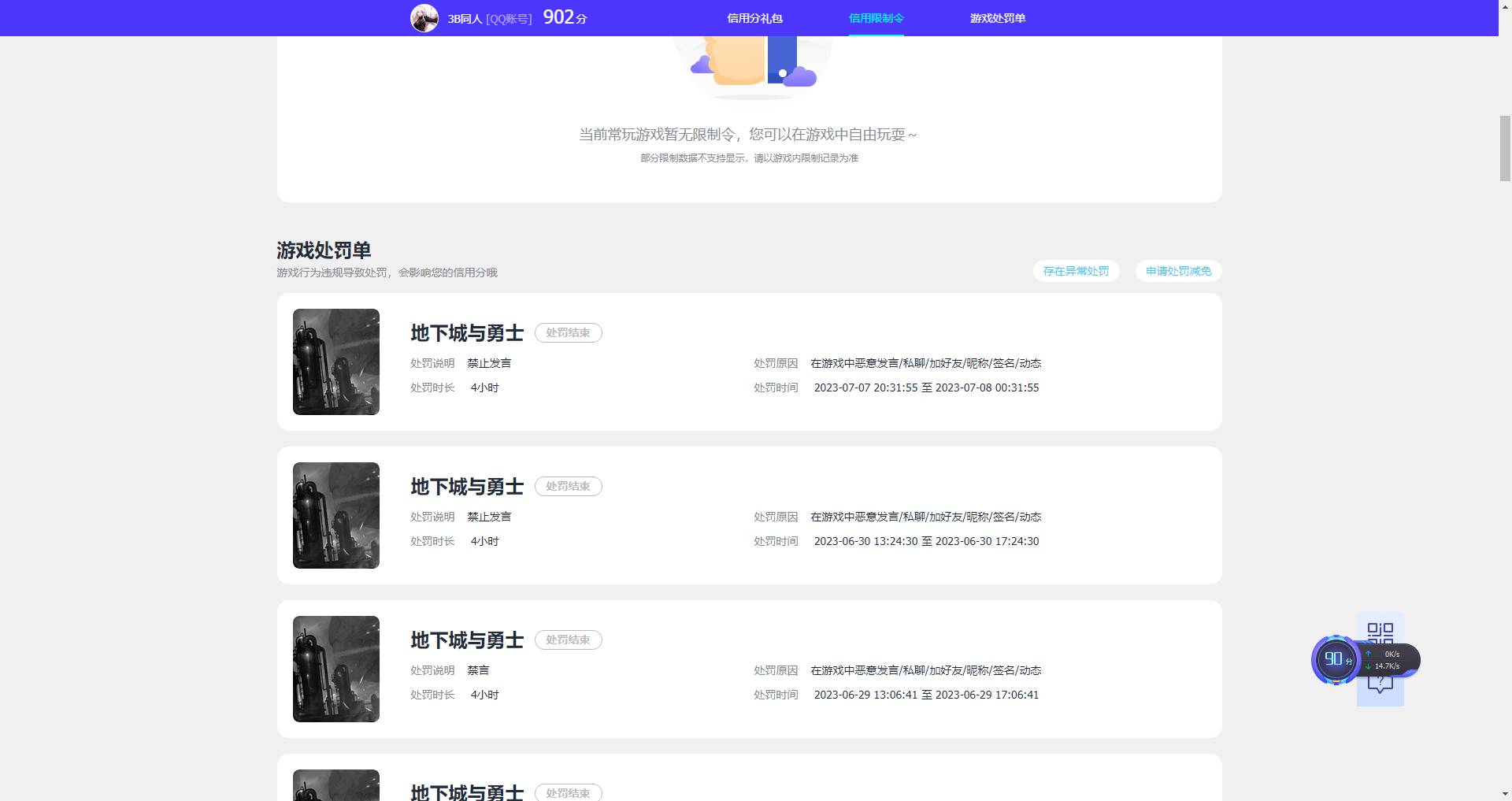Open the QR code floating icon
Viewport: 1512px width, 801px height.
(1379, 632)
